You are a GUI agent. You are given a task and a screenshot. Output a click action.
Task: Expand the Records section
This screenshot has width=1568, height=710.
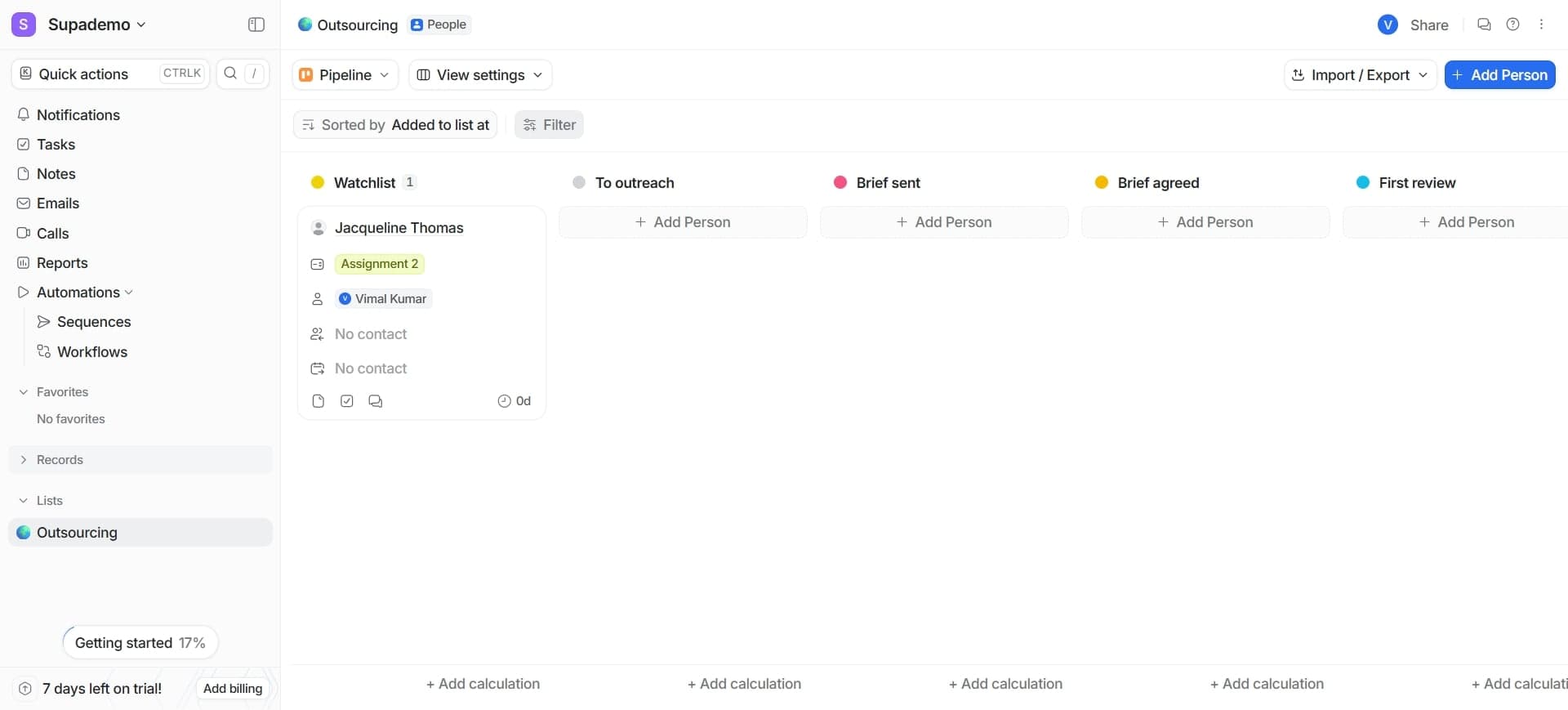(x=60, y=460)
